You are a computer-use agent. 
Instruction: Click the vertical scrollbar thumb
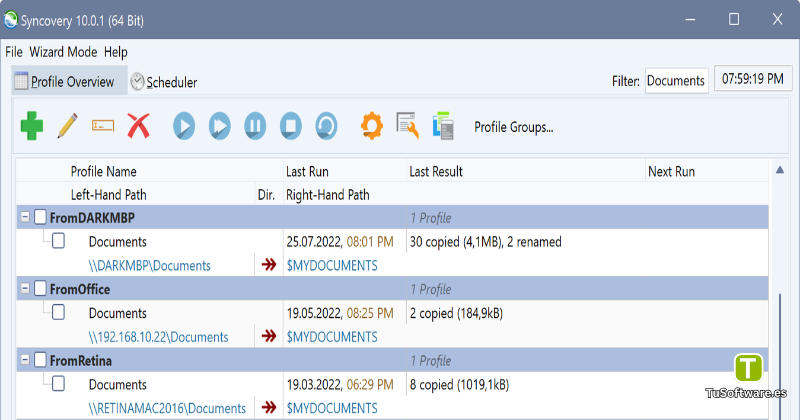(x=780, y=356)
